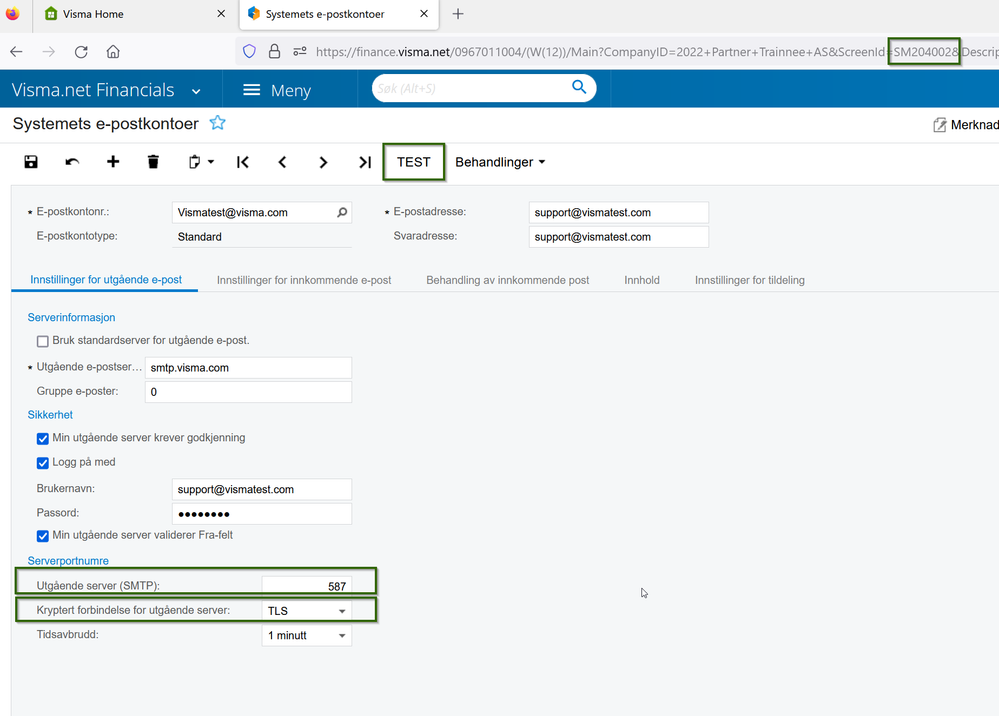Click the Sikkerhet section heading
The width and height of the screenshot is (999, 716).
pyautogui.click(x=50, y=415)
